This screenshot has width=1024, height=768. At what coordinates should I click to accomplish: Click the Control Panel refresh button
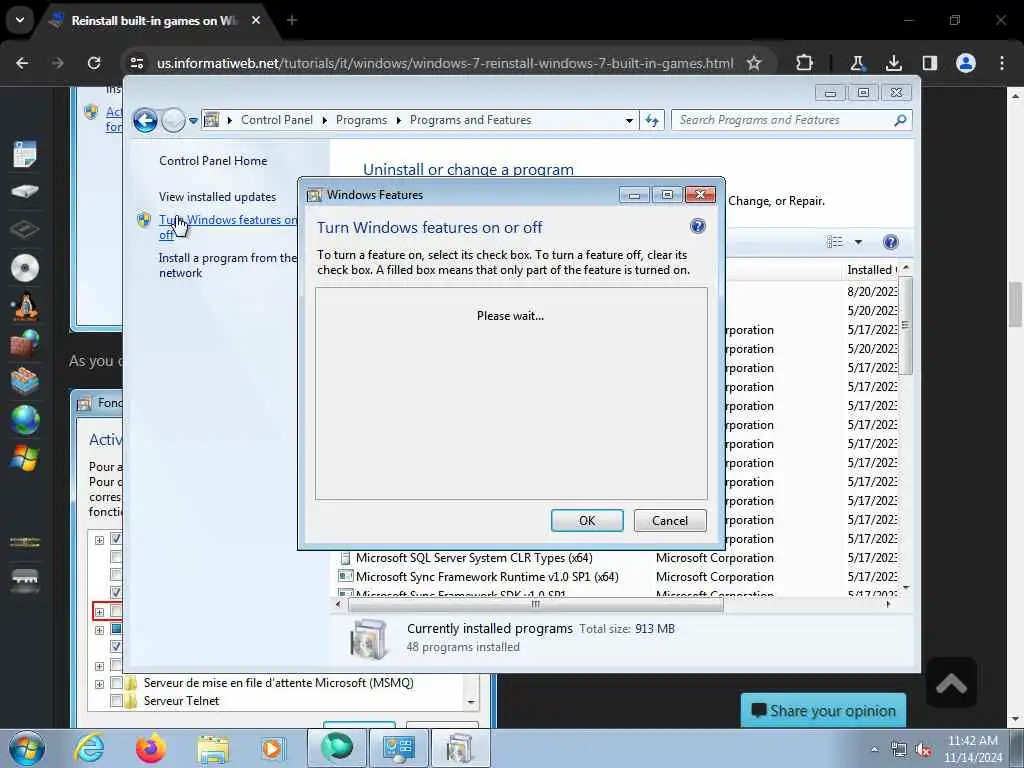point(652,120)
